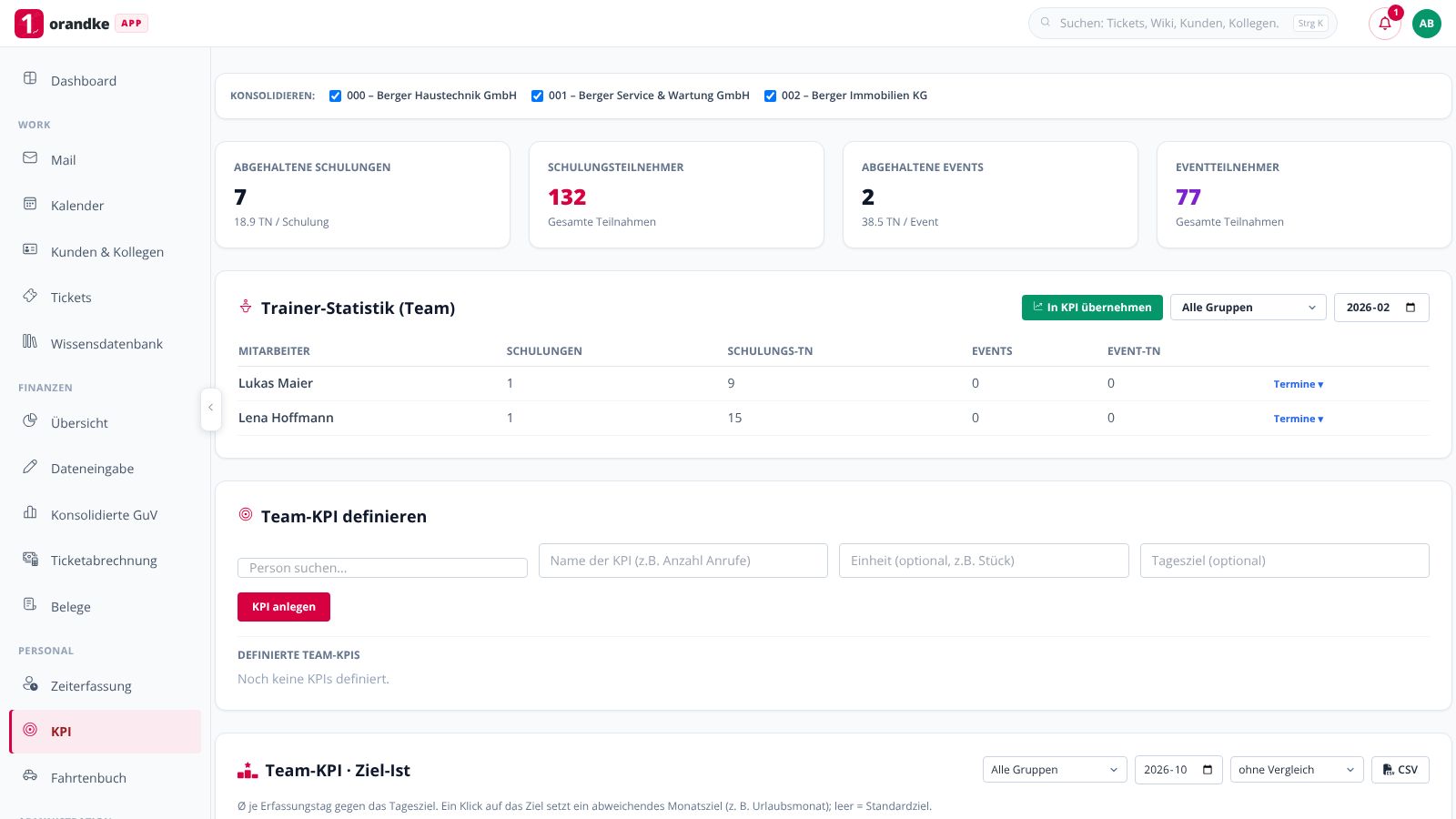This screenshot has width=1456, height=819.
Task: Open the notifications bell
Action: point(1385,24)
